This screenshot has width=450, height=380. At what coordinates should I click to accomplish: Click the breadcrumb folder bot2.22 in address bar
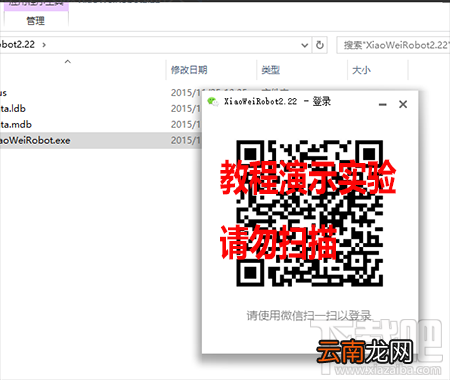coord(17,45)
